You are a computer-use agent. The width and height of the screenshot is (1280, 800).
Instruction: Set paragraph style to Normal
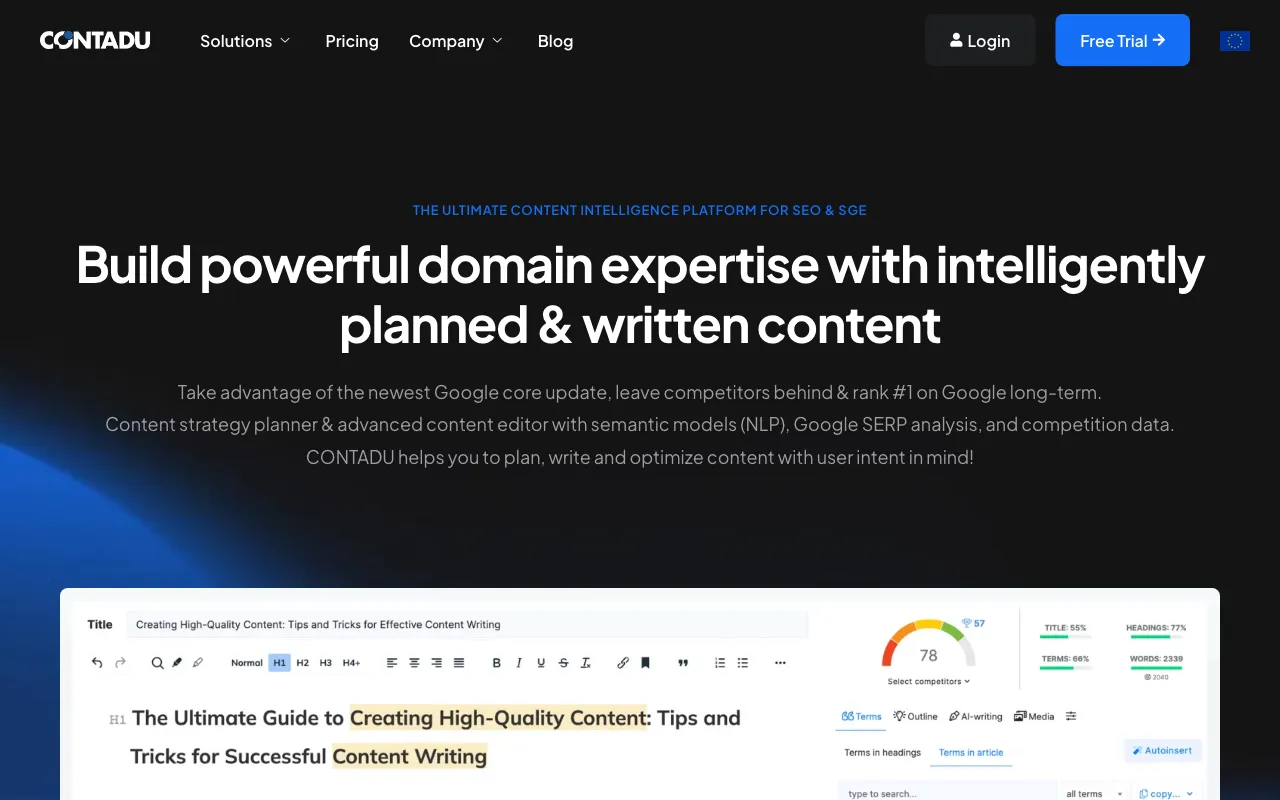(x=246, y=662)
